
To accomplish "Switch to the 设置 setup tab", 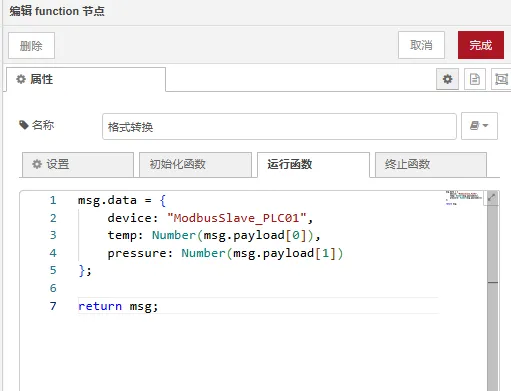I will tap(78, 165).
